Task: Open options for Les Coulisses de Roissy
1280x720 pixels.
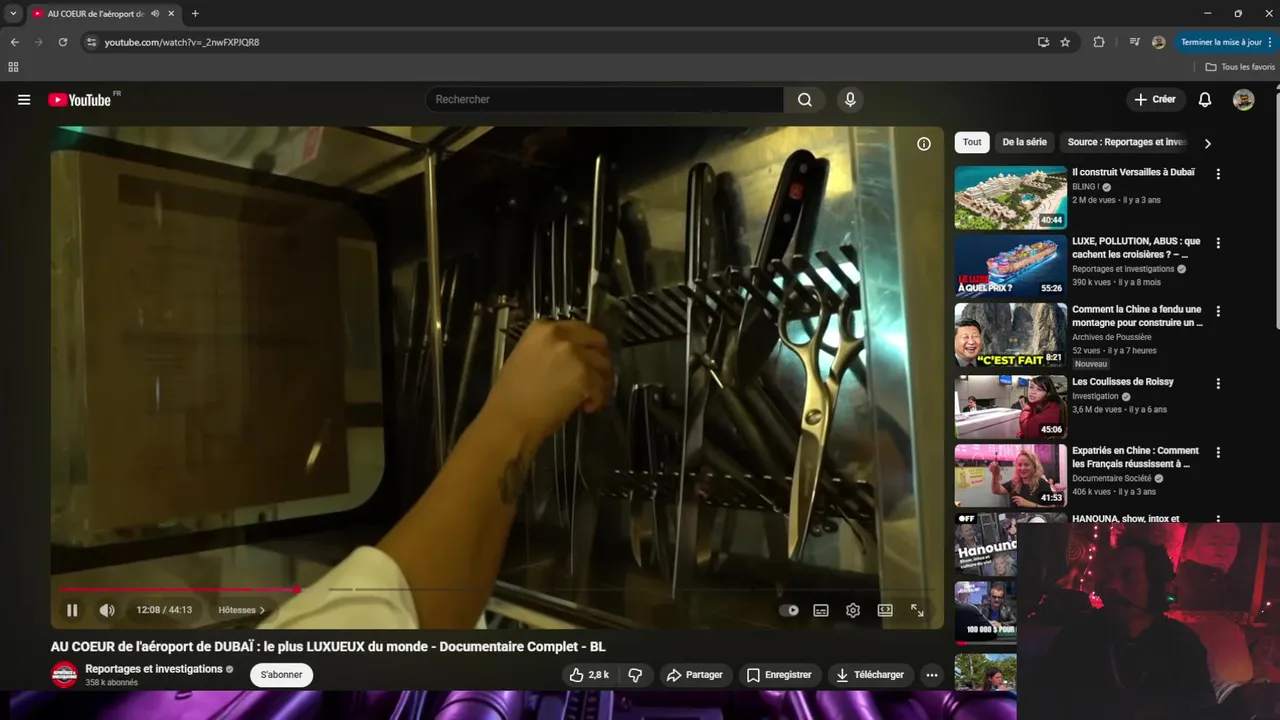Action: tap(1218, 383)
